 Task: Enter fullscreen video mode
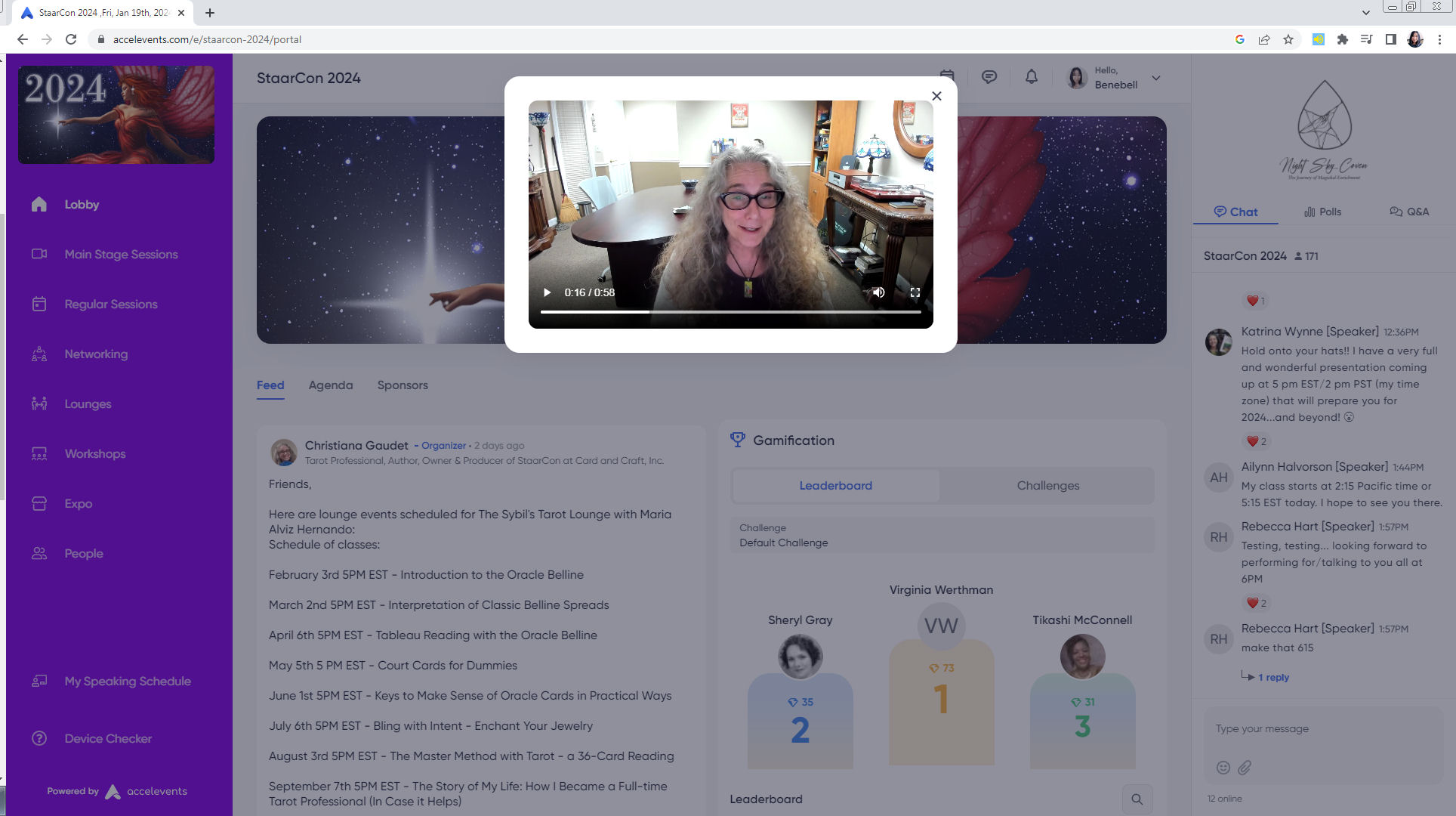(x=915, y=292)
